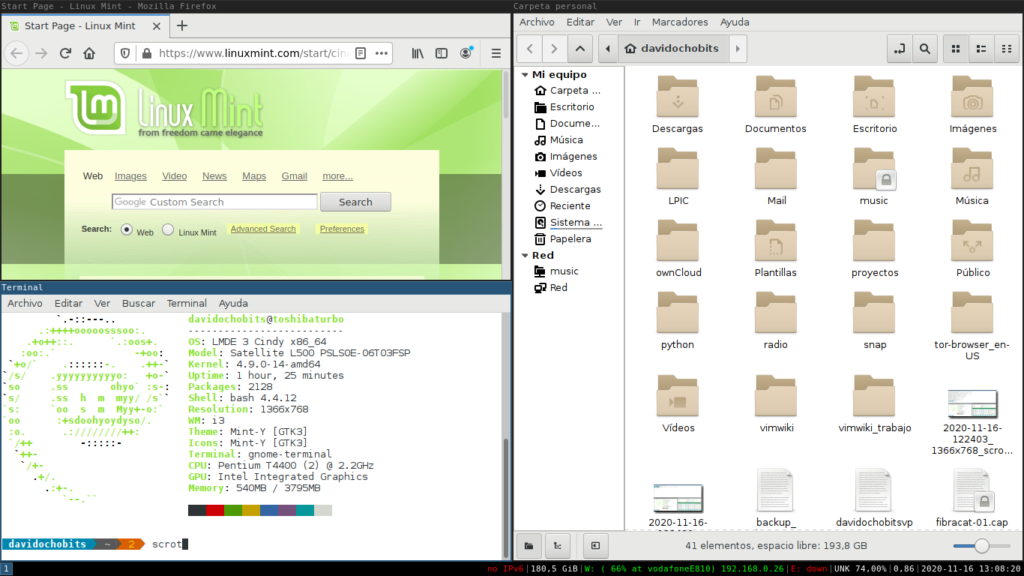The height and width of the screenshot is (576, 1024).
Task: Open the Marcadores menu
Action: (x=679, y=22)
